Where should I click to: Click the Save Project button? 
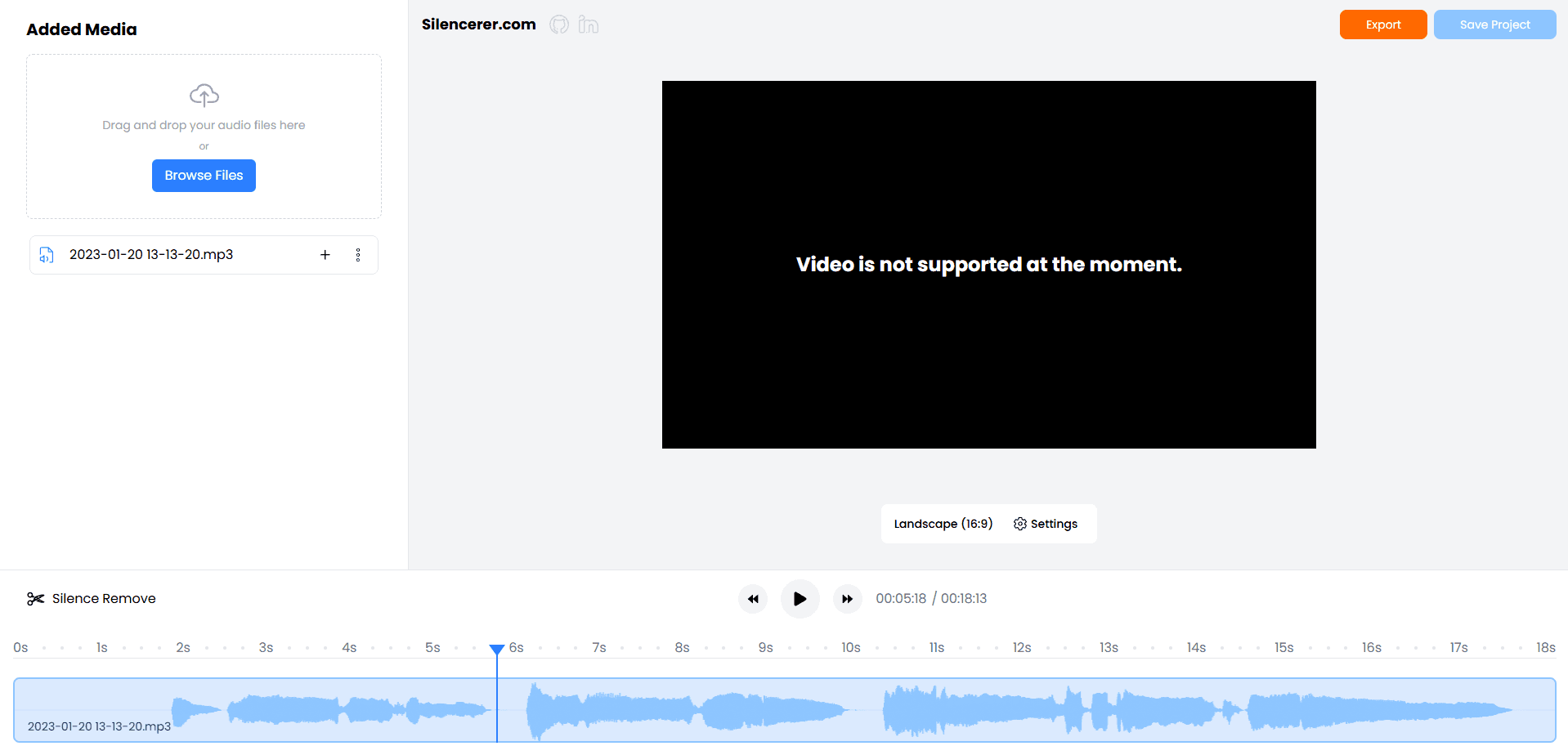pos(1494,25)
